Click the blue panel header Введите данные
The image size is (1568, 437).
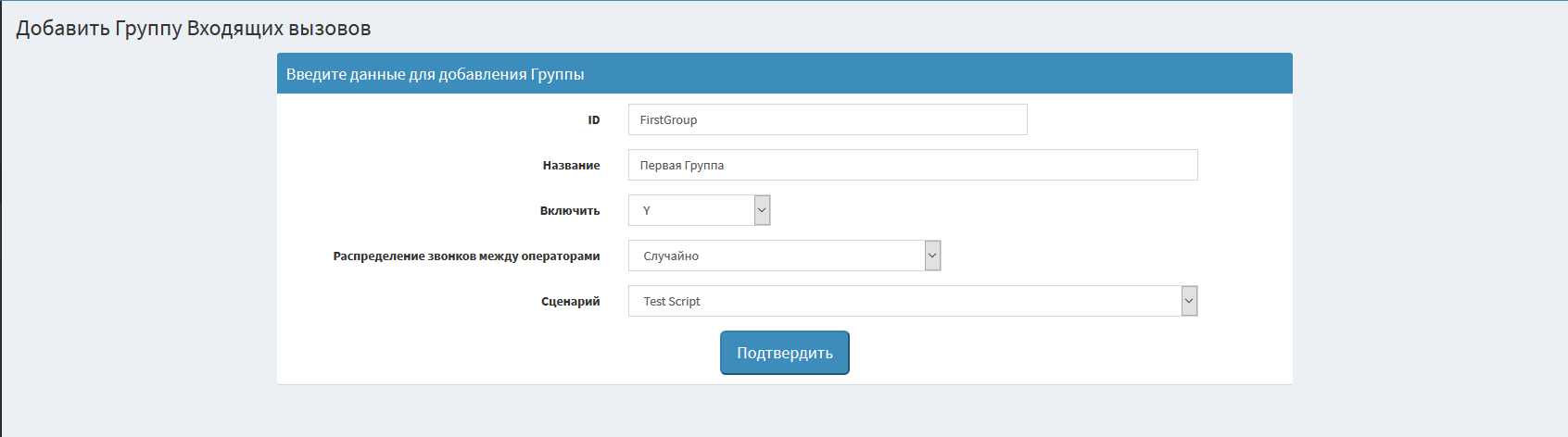(x=784, y=73)
